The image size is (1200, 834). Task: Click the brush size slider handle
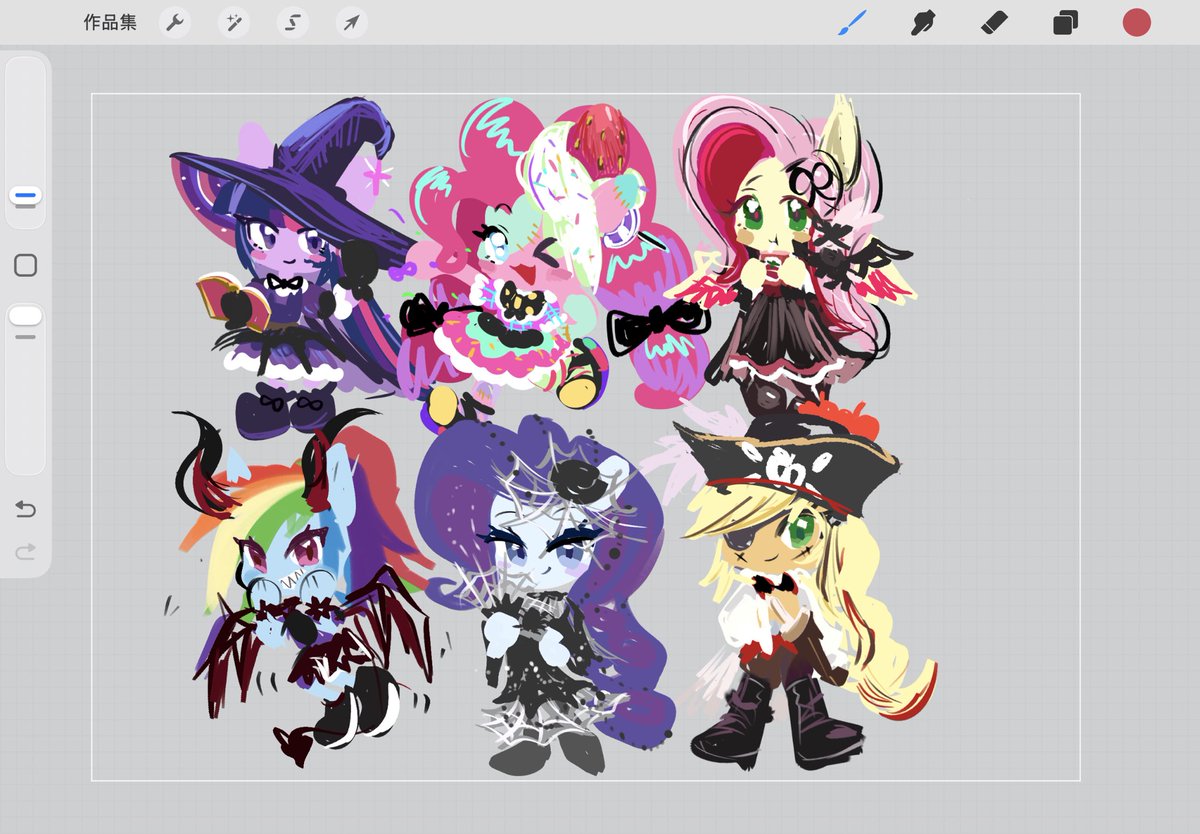[25, 195]
